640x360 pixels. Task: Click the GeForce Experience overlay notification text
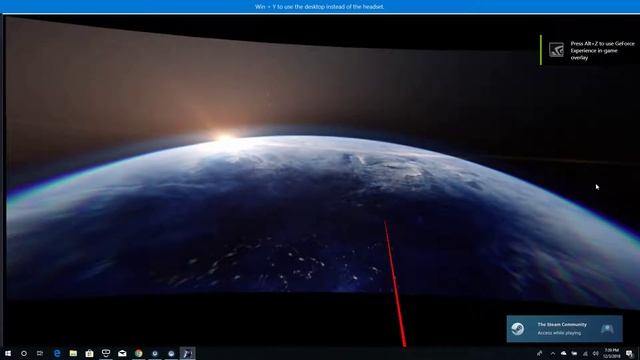(602, 51)
